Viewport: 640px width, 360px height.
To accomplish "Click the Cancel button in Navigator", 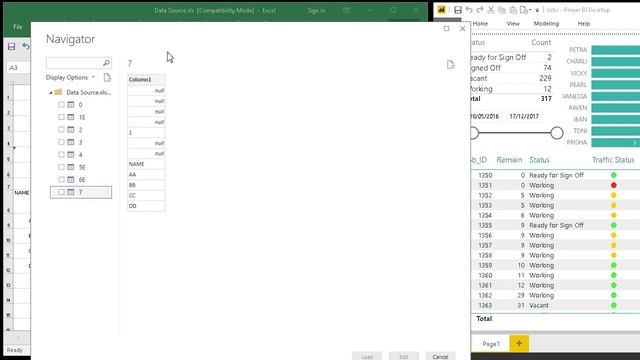I will click(x=440, y=356).
